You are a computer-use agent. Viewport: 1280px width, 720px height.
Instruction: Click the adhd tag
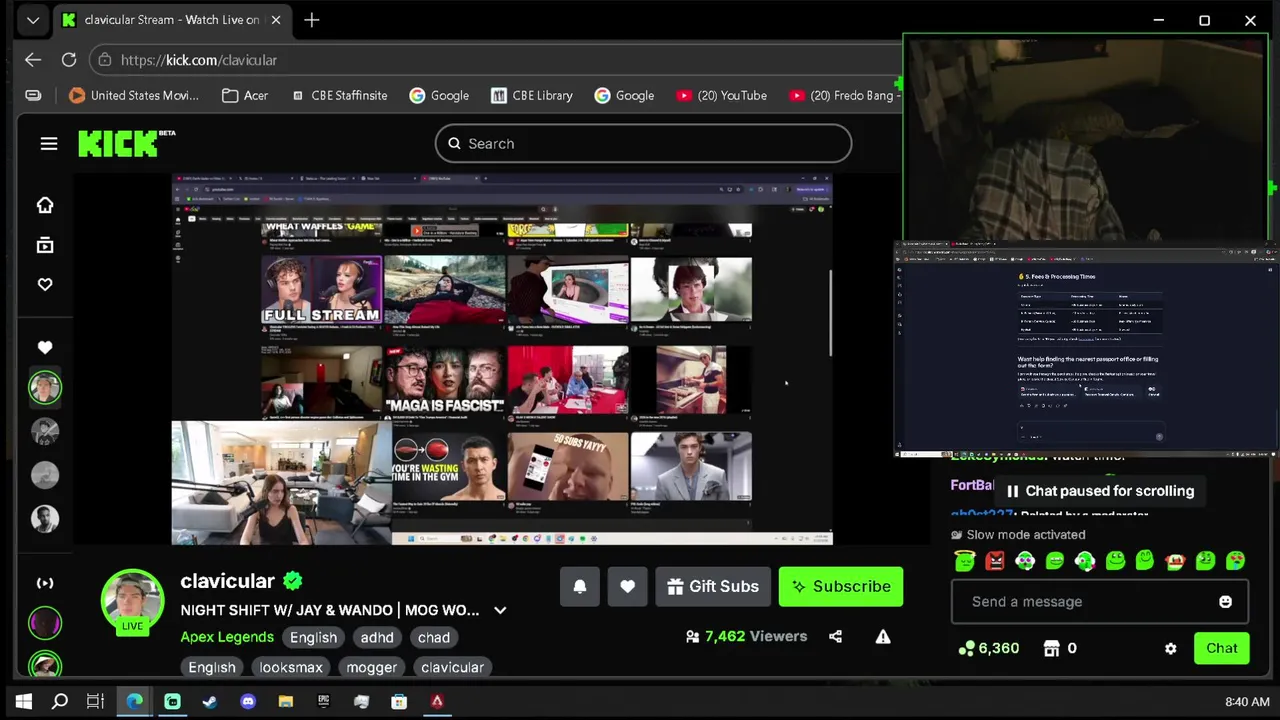click(x=377, y=637)
